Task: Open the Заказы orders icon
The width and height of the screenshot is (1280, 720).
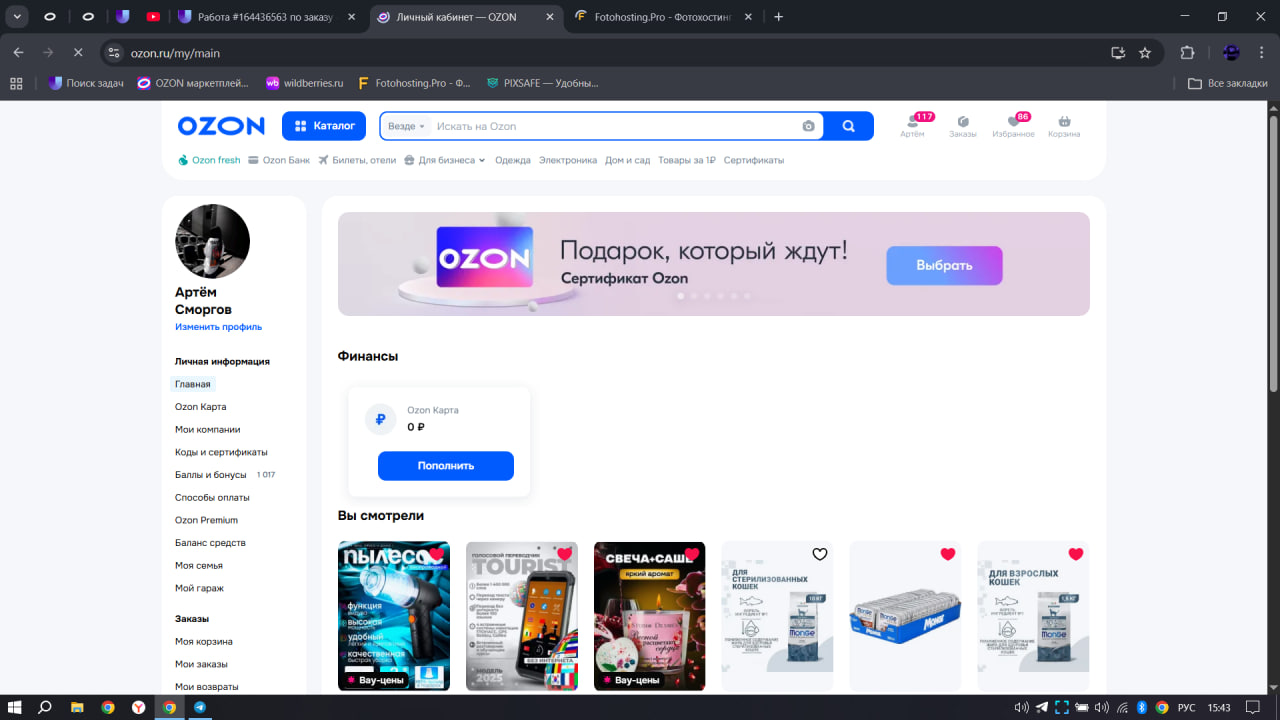Action: (963, 126)
